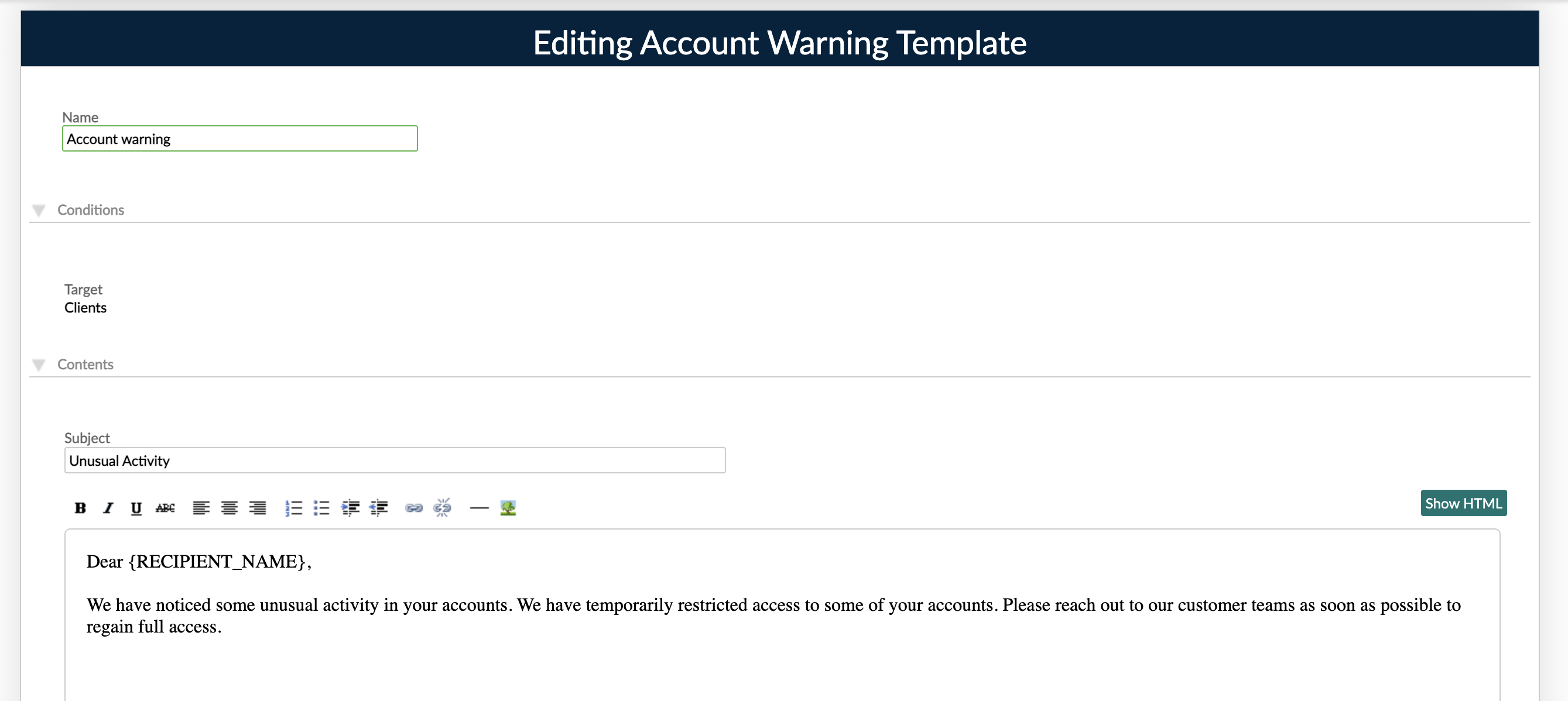Apply underline formatting

pos(136,508)
